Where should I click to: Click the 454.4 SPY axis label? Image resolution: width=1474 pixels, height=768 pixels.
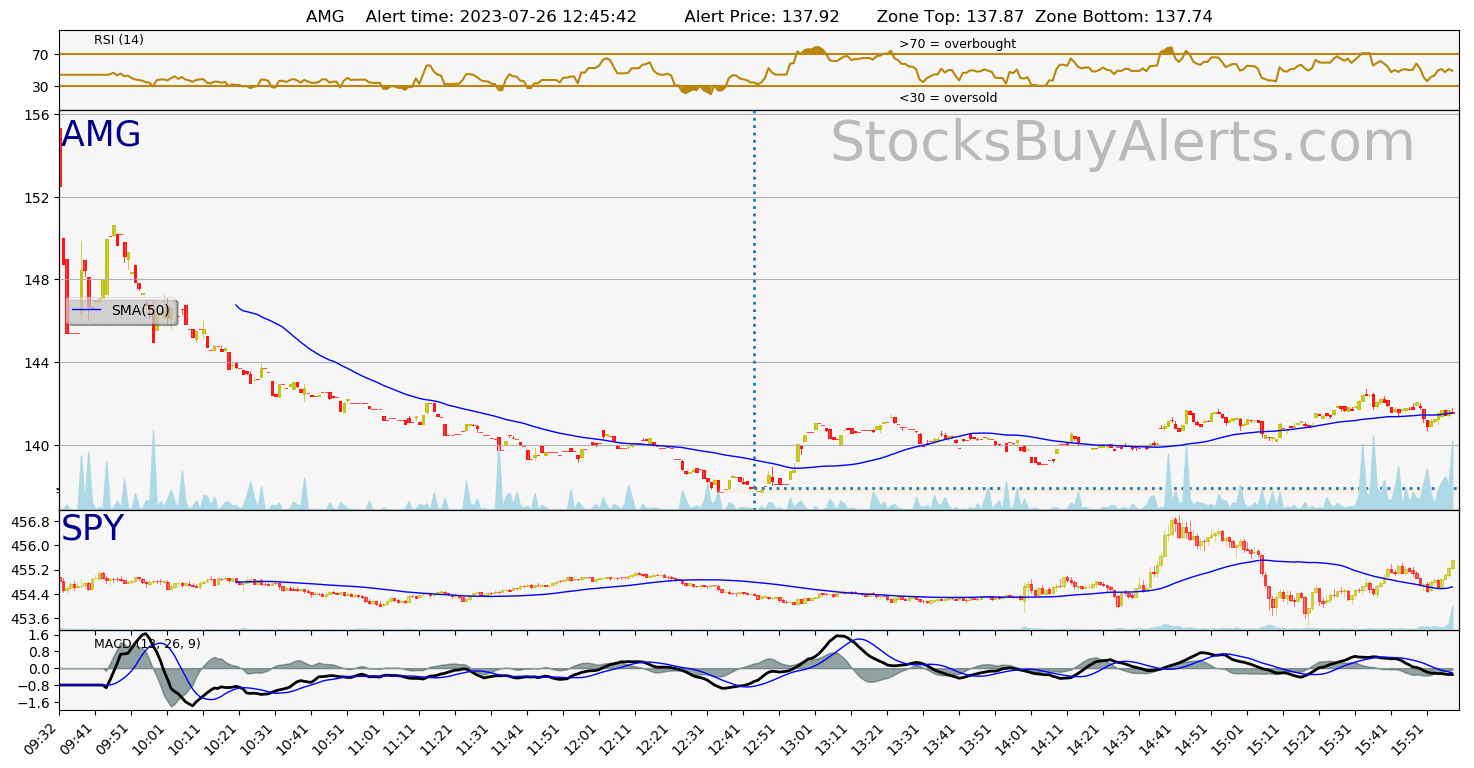(31, 595)
